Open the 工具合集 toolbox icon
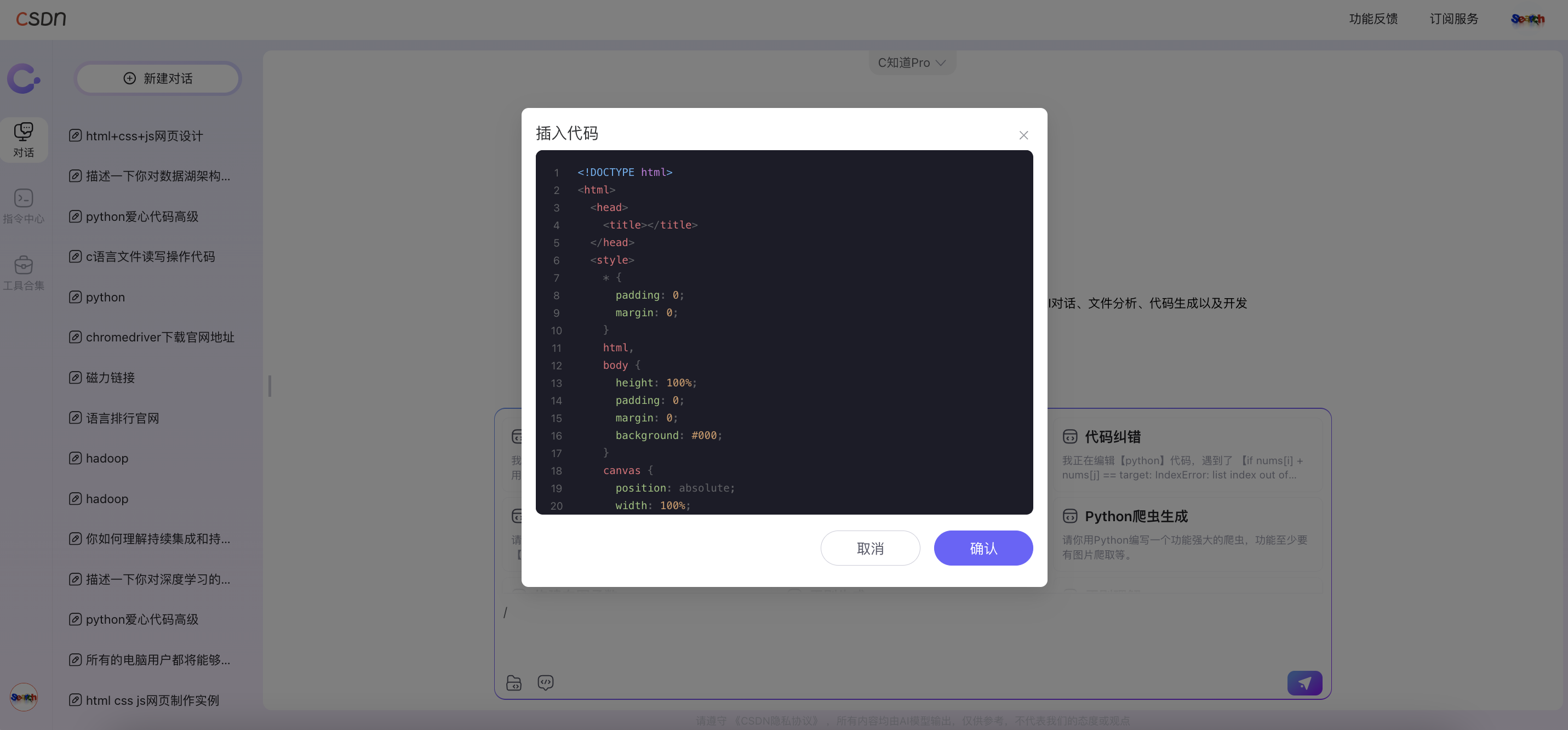1568x730 pixels. point(24,272)
